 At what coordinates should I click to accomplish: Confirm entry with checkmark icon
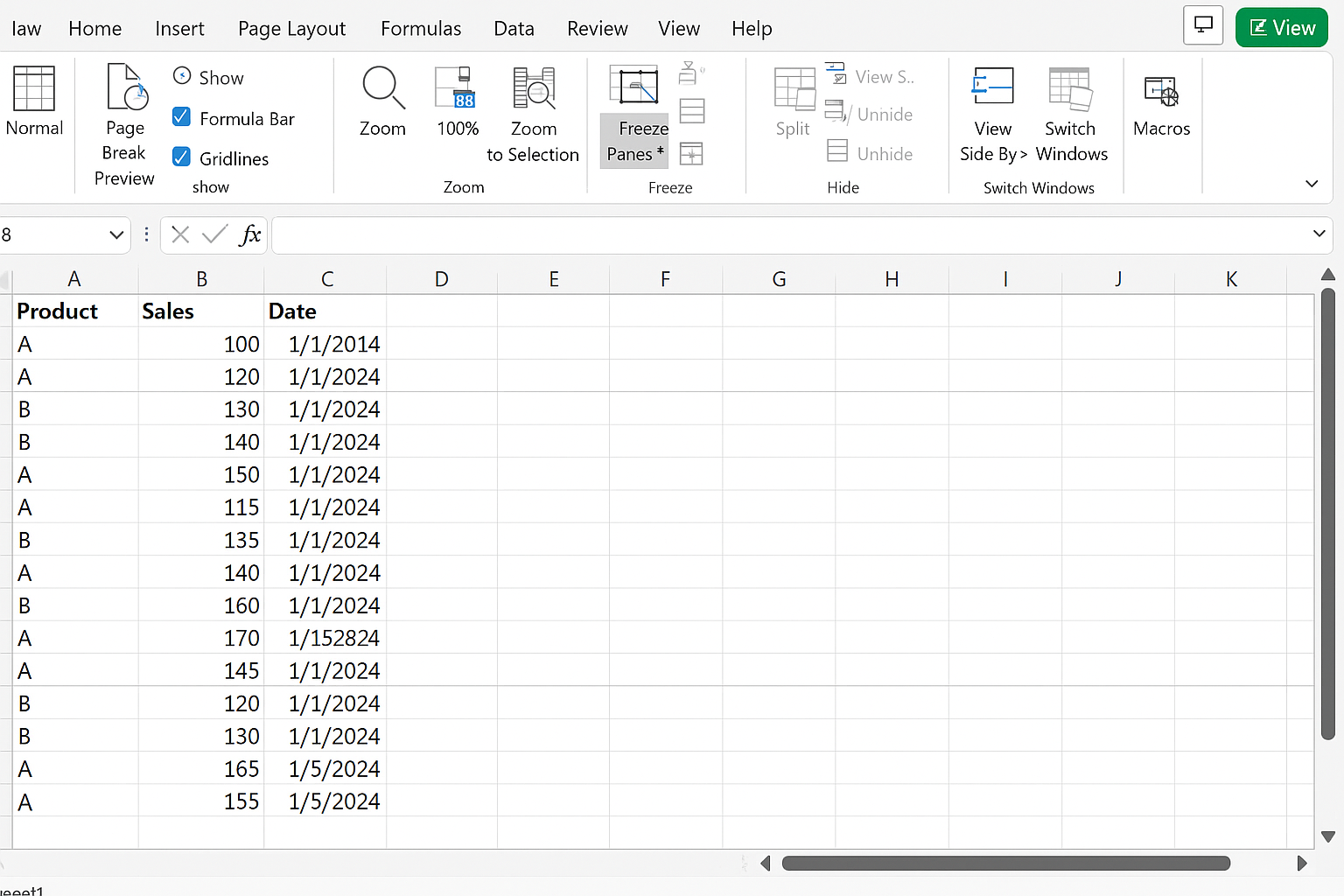pos(214,234)
